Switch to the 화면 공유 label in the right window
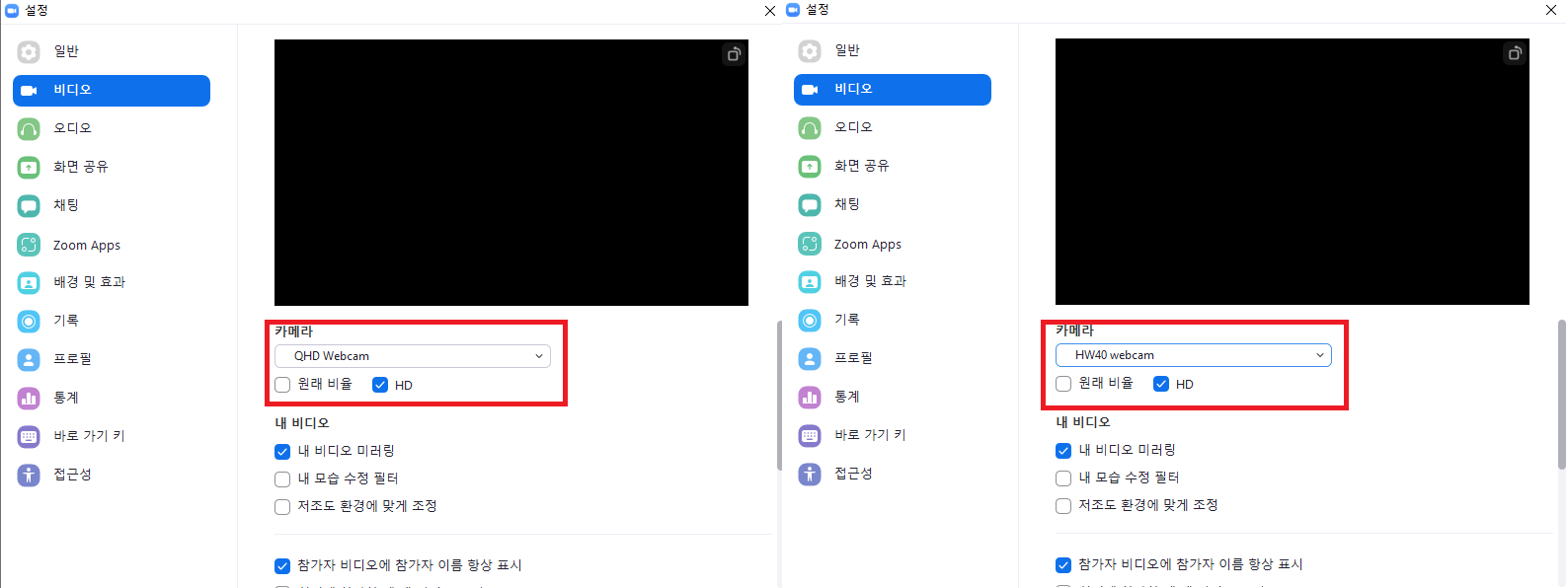Screen dimensions: 1568x588 coord(862,166)
